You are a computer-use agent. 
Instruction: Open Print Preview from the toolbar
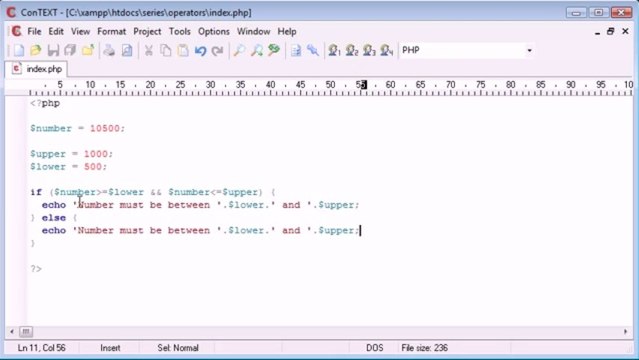click(127, 51)
